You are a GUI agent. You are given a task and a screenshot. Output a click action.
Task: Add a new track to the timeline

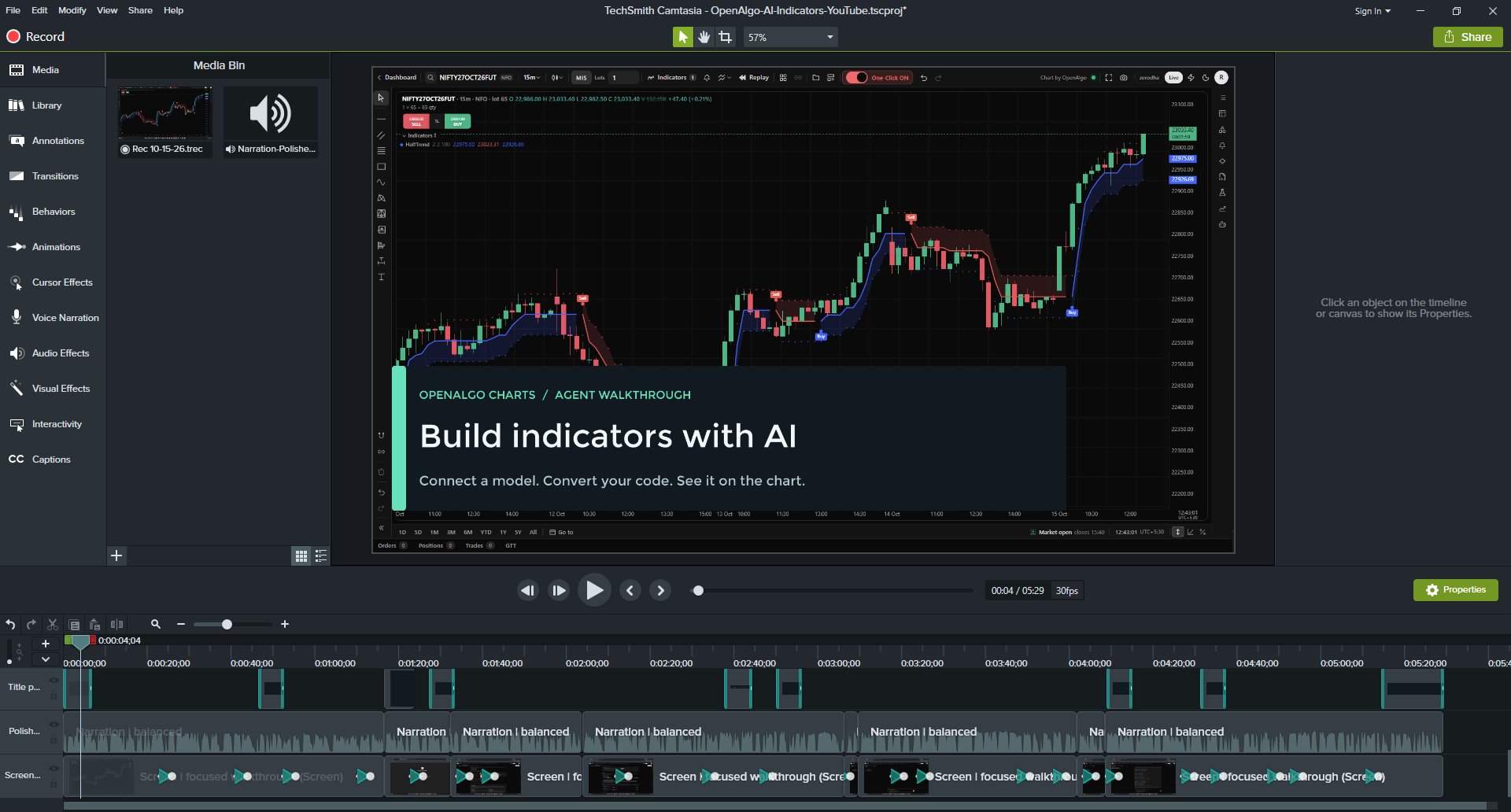pos(46,644)
